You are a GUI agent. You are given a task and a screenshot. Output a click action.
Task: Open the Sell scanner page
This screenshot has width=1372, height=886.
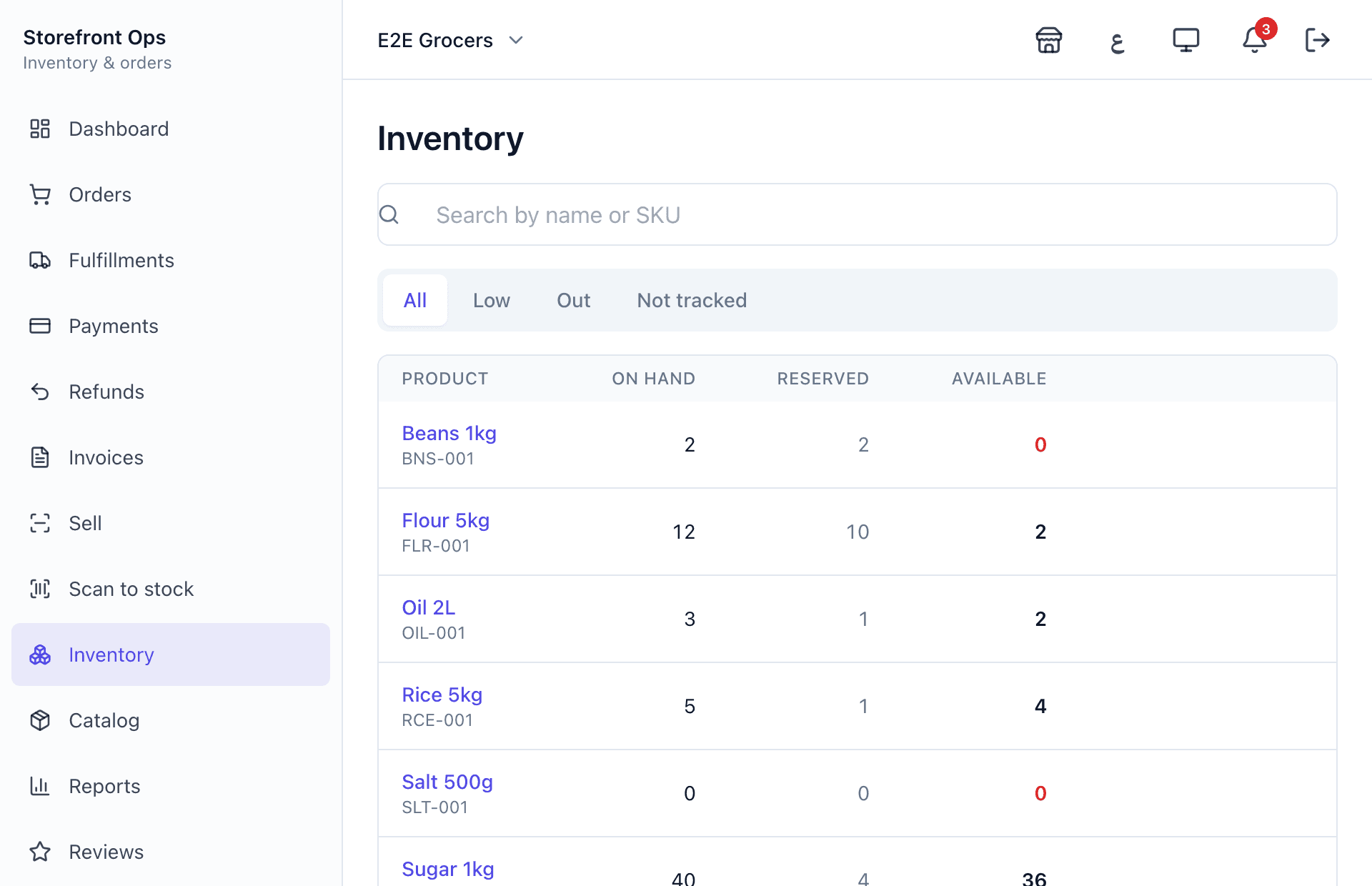(171, 523)
